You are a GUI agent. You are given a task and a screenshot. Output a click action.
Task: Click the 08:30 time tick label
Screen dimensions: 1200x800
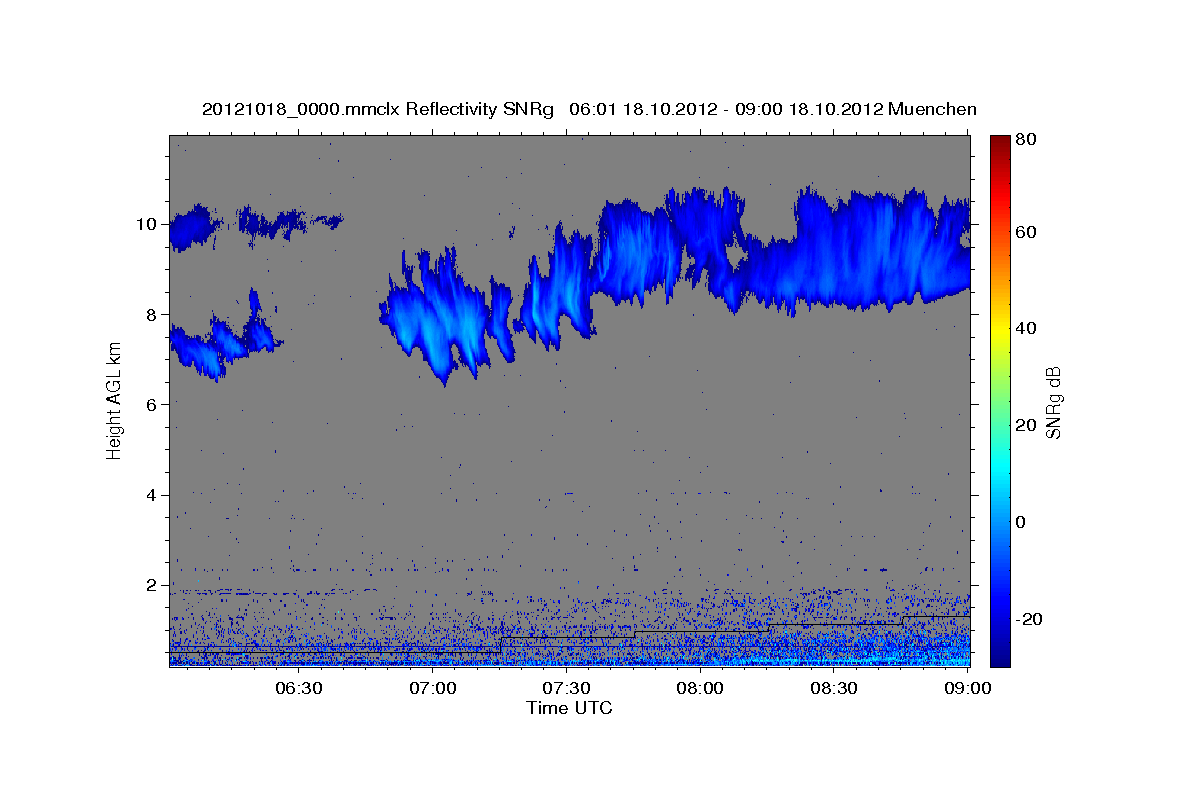[x=834, y=688]
